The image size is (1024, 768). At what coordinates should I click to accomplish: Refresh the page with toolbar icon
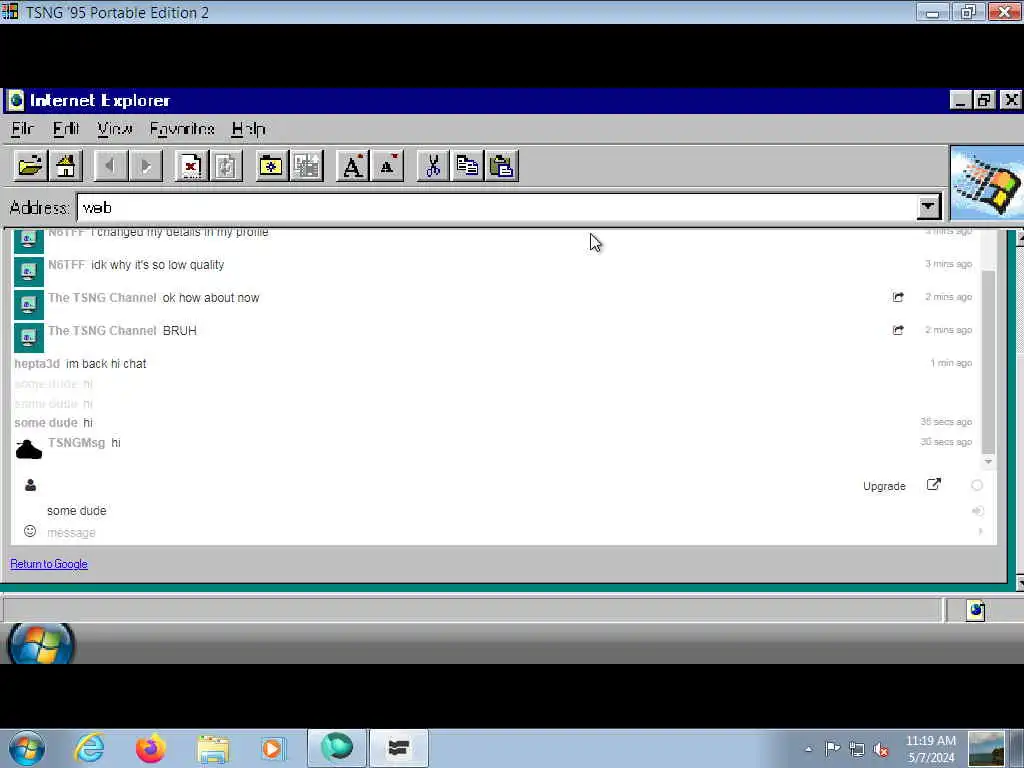click(226, 166)
